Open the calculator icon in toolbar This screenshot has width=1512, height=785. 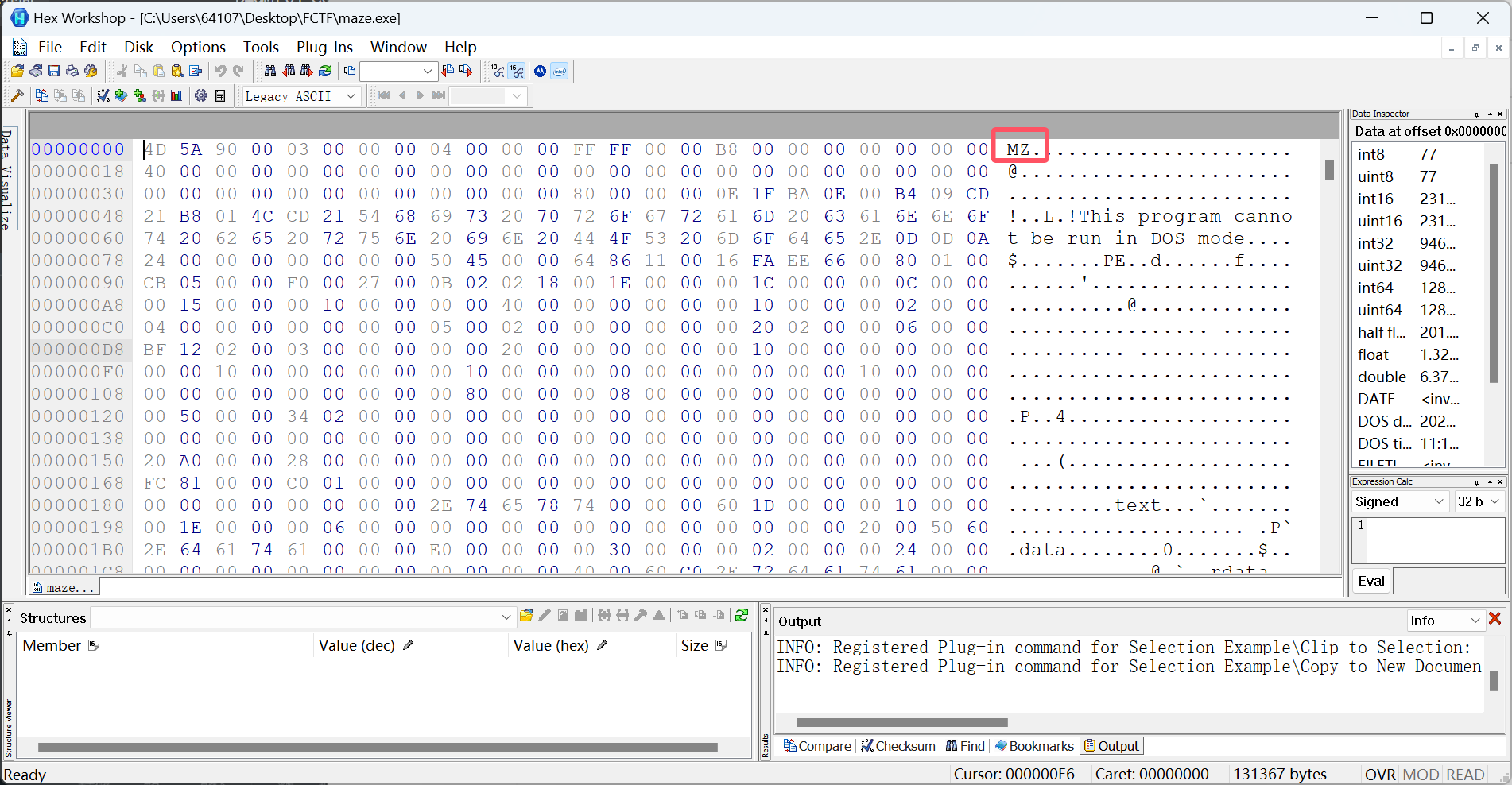220,96
